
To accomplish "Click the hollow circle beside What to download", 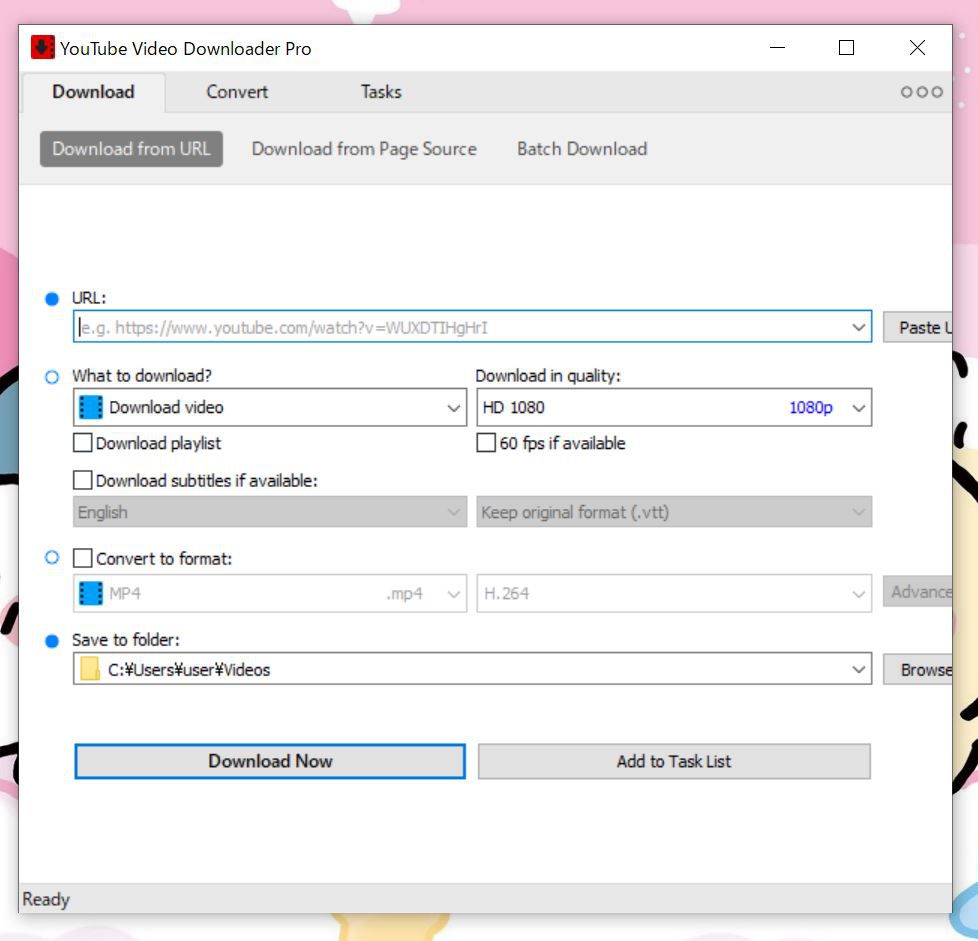I will click(52, 377).
